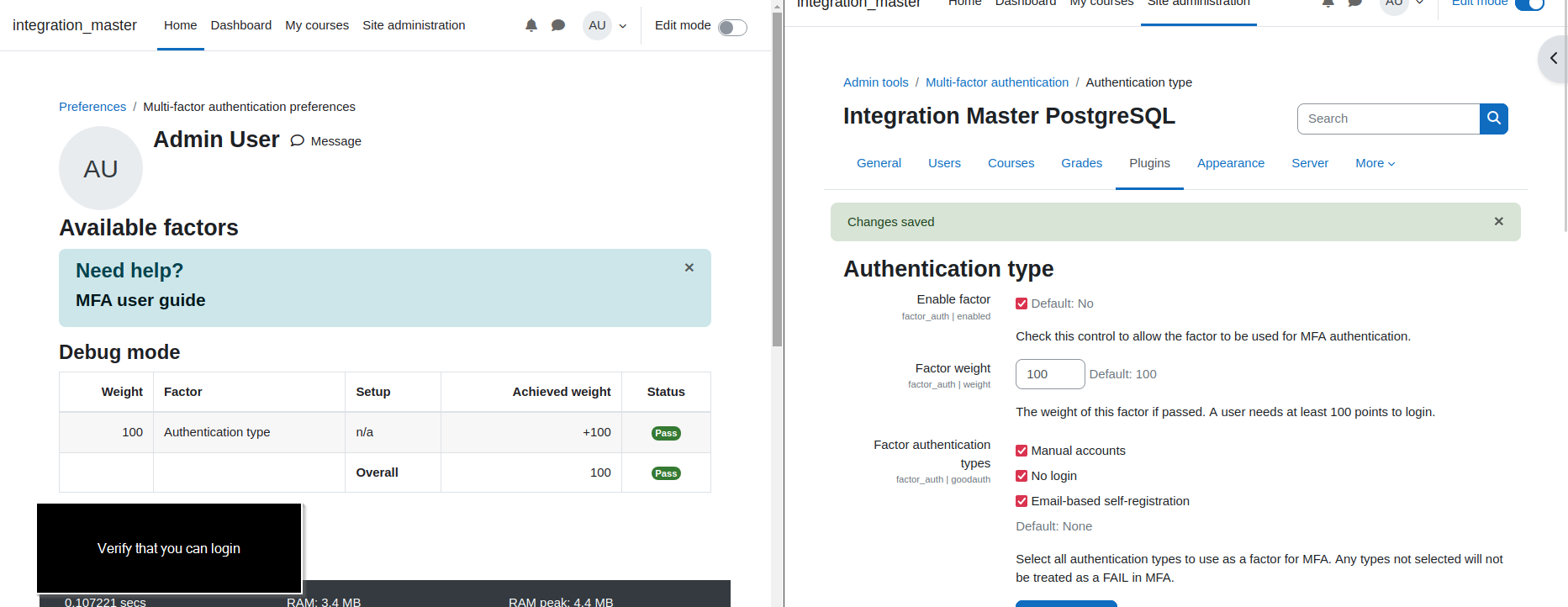
Task: Open Site administration in left window navbar
Action: pos(414,25)
